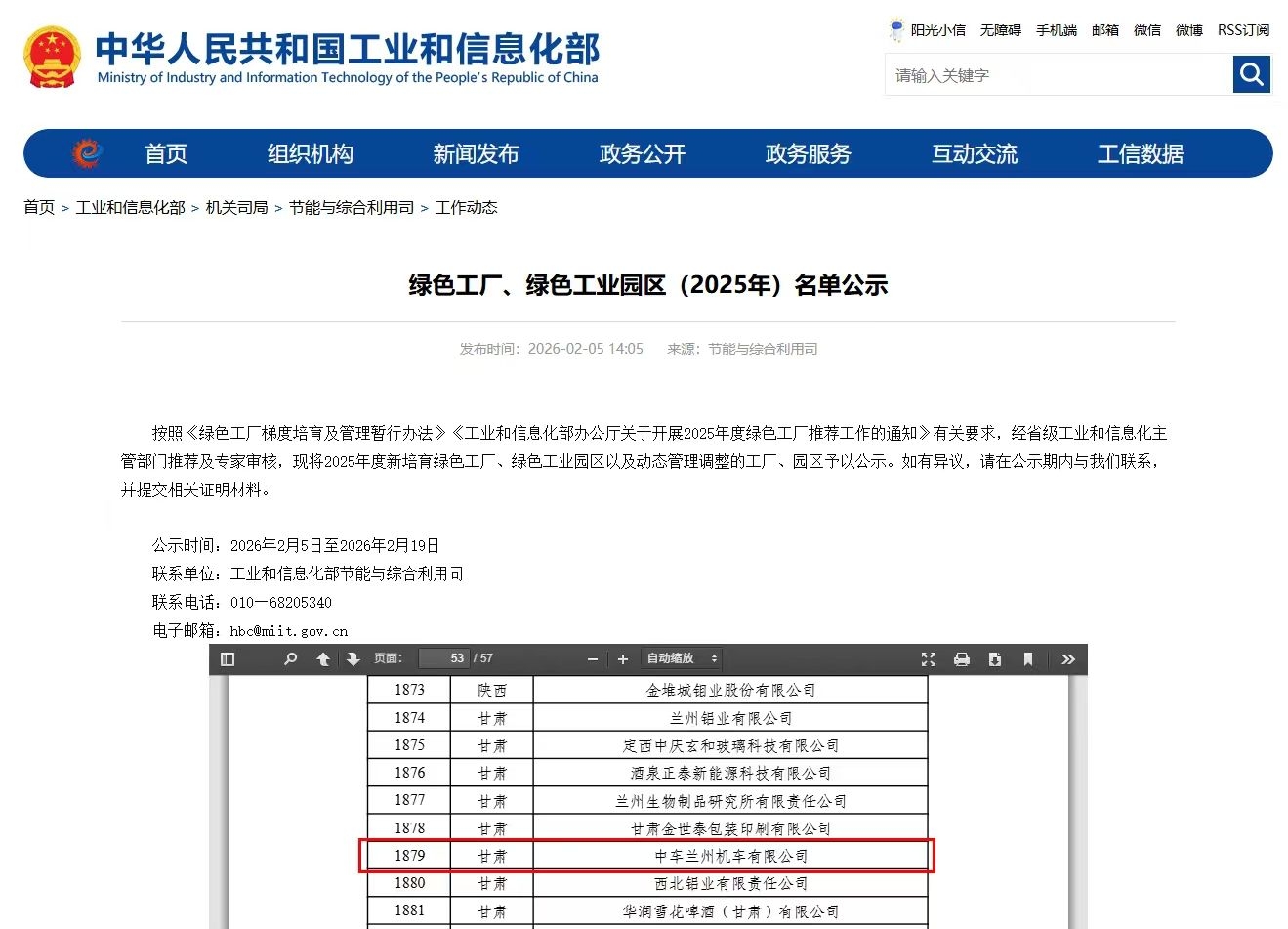Image resolution: width=1288 pixels, height=929 pixels.
Task: Open the 新闻发布 navigation menu
Action: point(476,154)
